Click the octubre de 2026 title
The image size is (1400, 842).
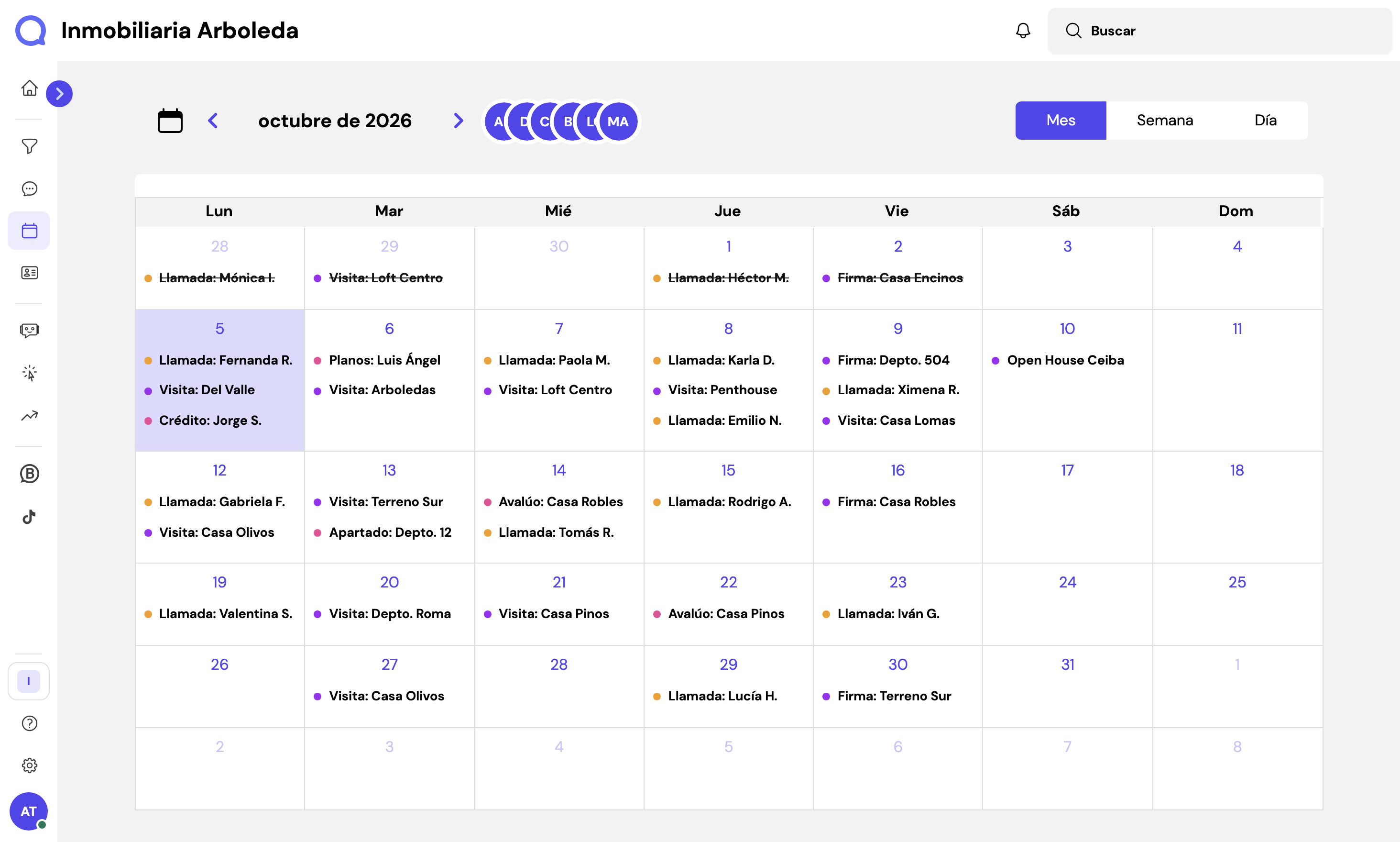(x=335, y=120)
